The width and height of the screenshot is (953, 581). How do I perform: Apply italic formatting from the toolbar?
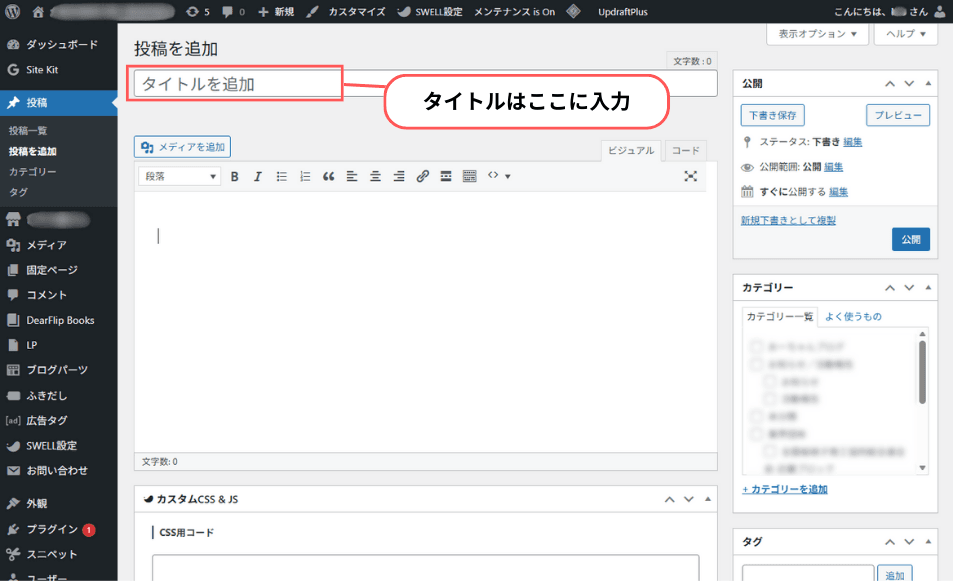257,176
